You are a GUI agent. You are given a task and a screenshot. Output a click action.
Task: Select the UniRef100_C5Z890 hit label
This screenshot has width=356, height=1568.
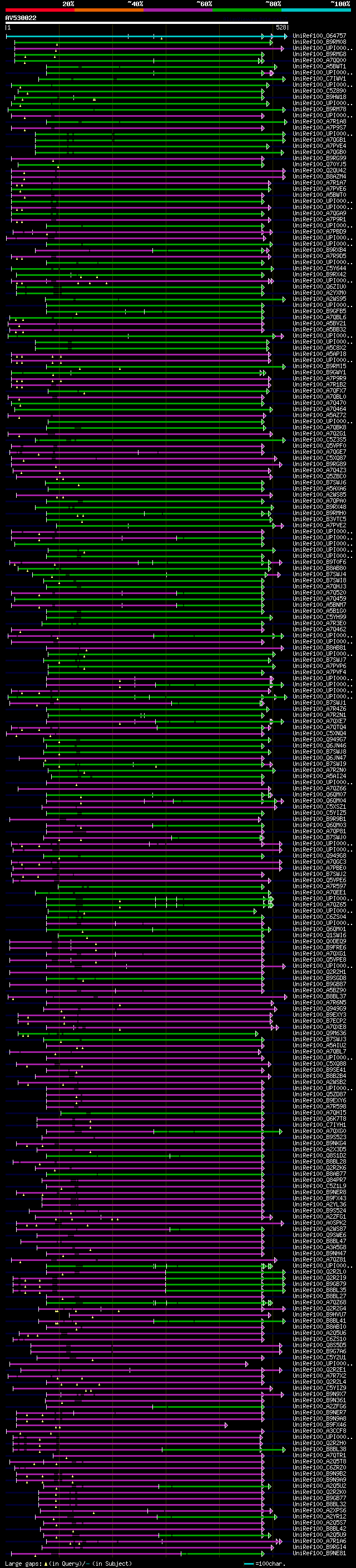click(319, 91)
